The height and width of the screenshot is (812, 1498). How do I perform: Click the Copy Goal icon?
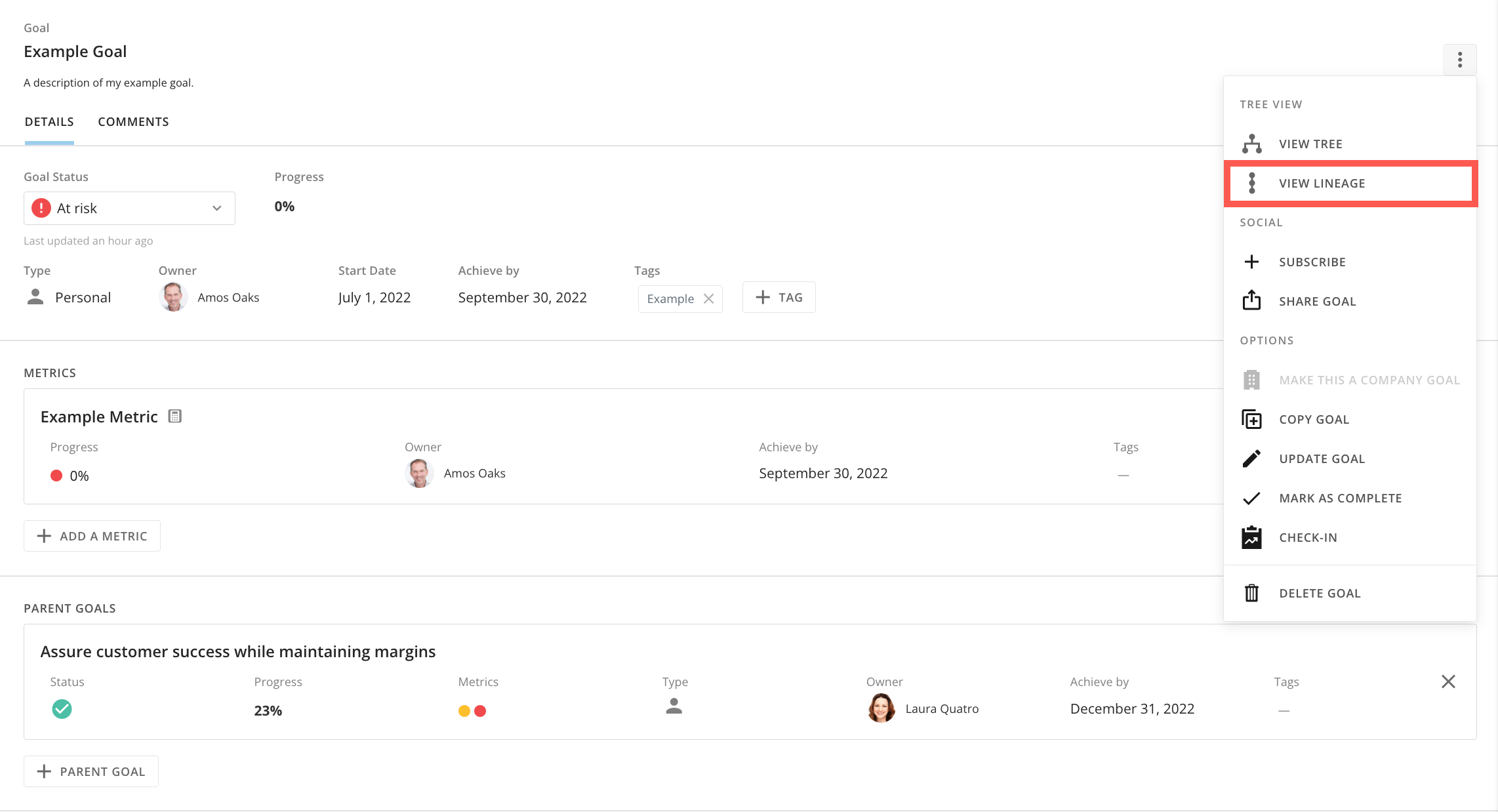point(1251,419)
